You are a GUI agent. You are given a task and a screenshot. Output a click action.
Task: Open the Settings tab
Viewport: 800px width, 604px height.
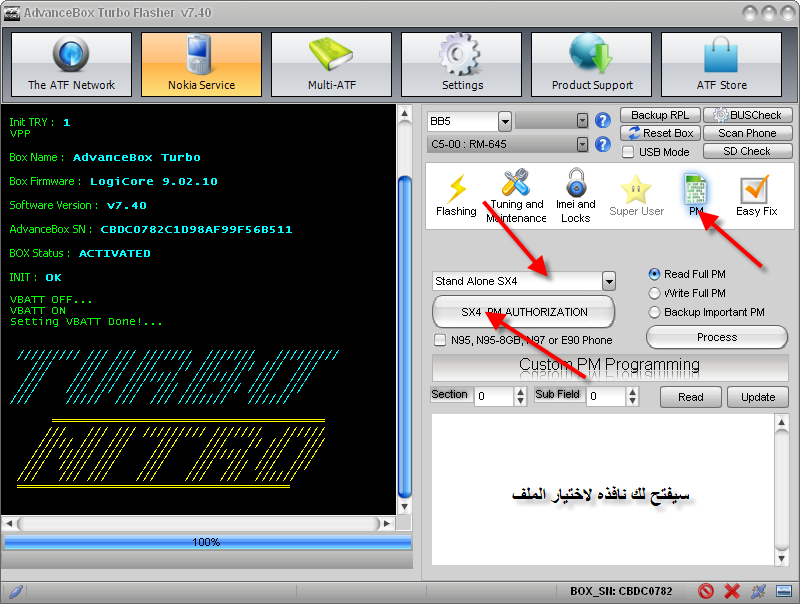[x=462, y=64]
